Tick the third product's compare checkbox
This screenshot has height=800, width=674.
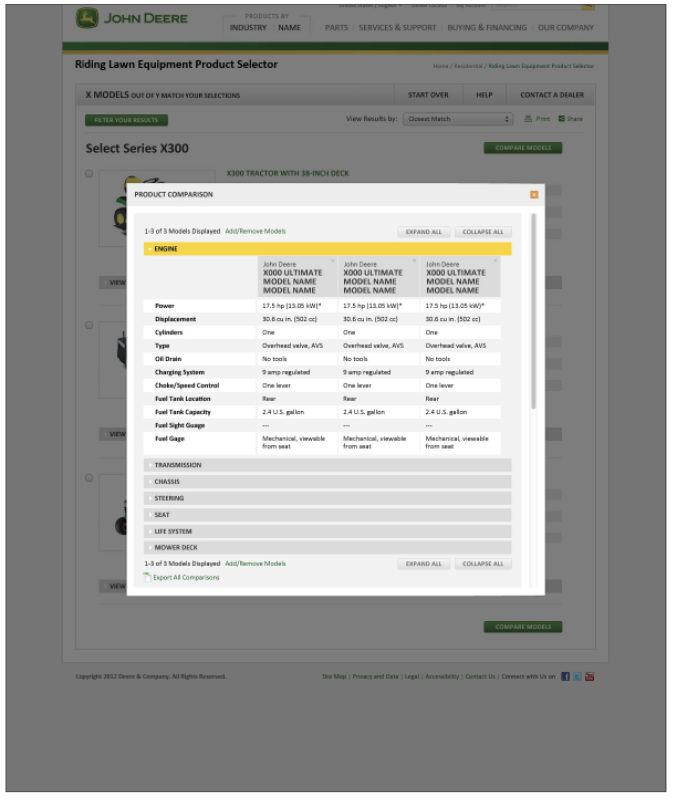coord(89,478)
